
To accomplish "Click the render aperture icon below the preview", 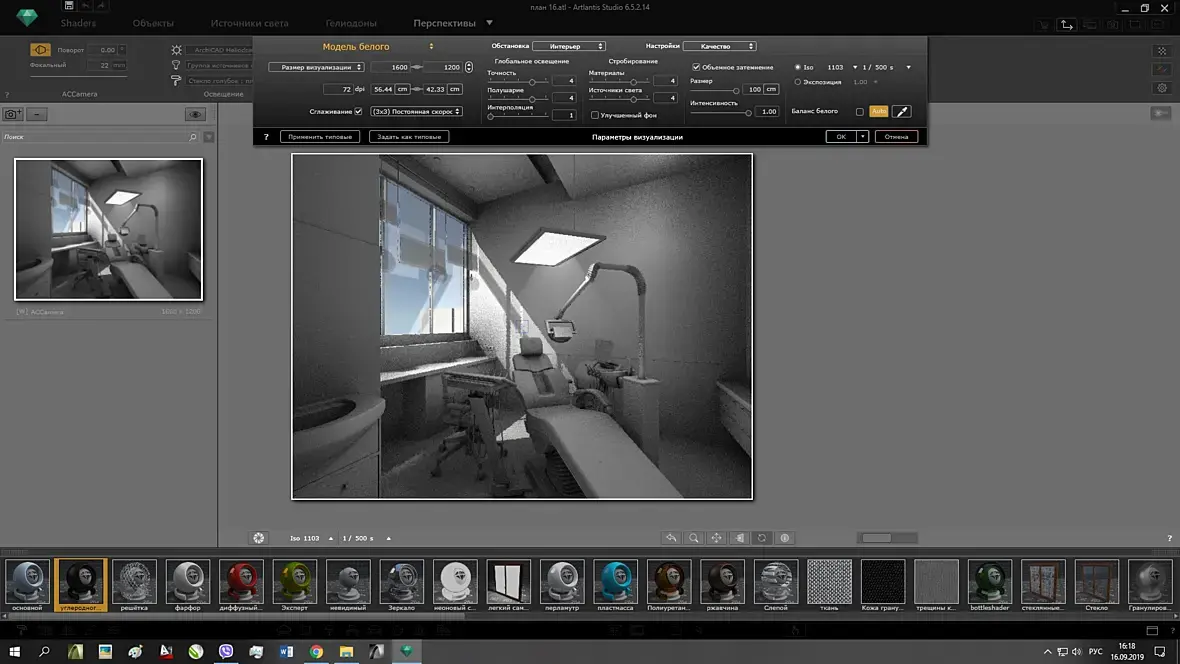I will (x=259, y=538).
